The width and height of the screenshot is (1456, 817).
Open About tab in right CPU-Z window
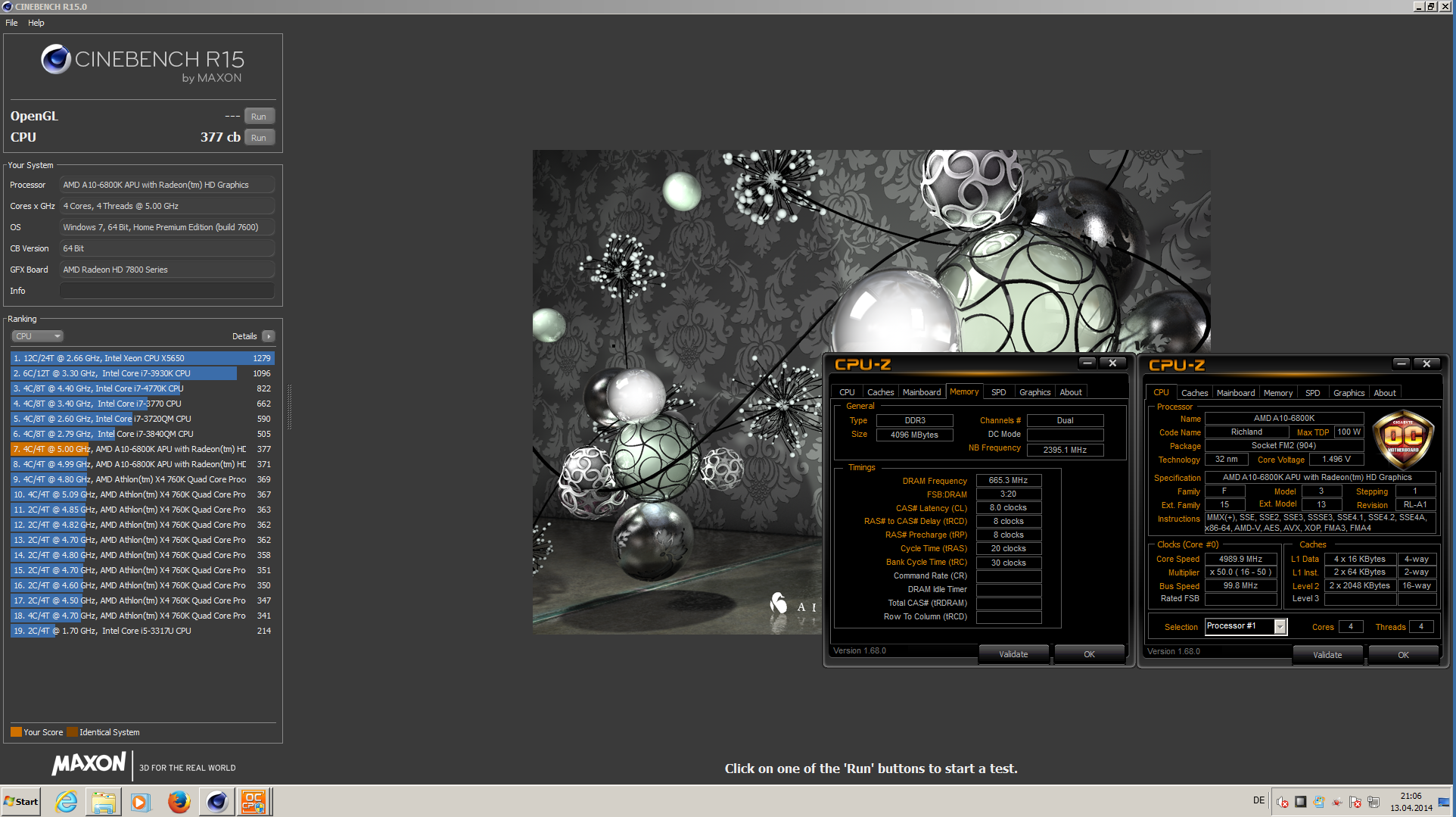click(x=1385, y=393)
